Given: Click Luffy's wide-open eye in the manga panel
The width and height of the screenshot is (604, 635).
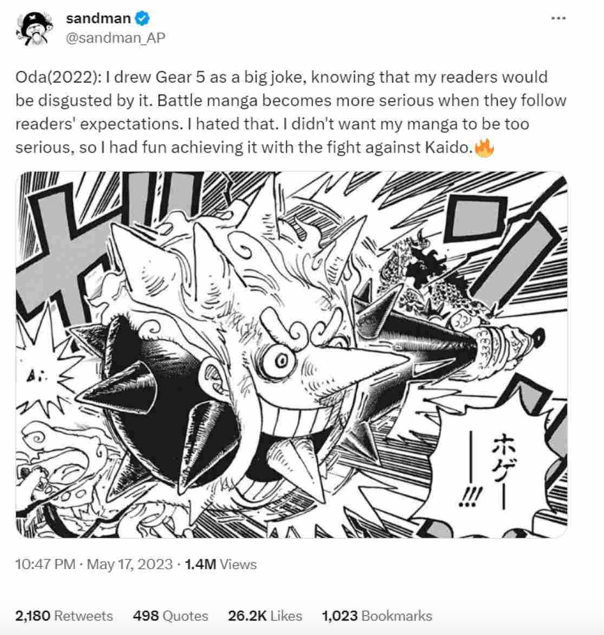Looking at the screenshot, I should [281, 360].
